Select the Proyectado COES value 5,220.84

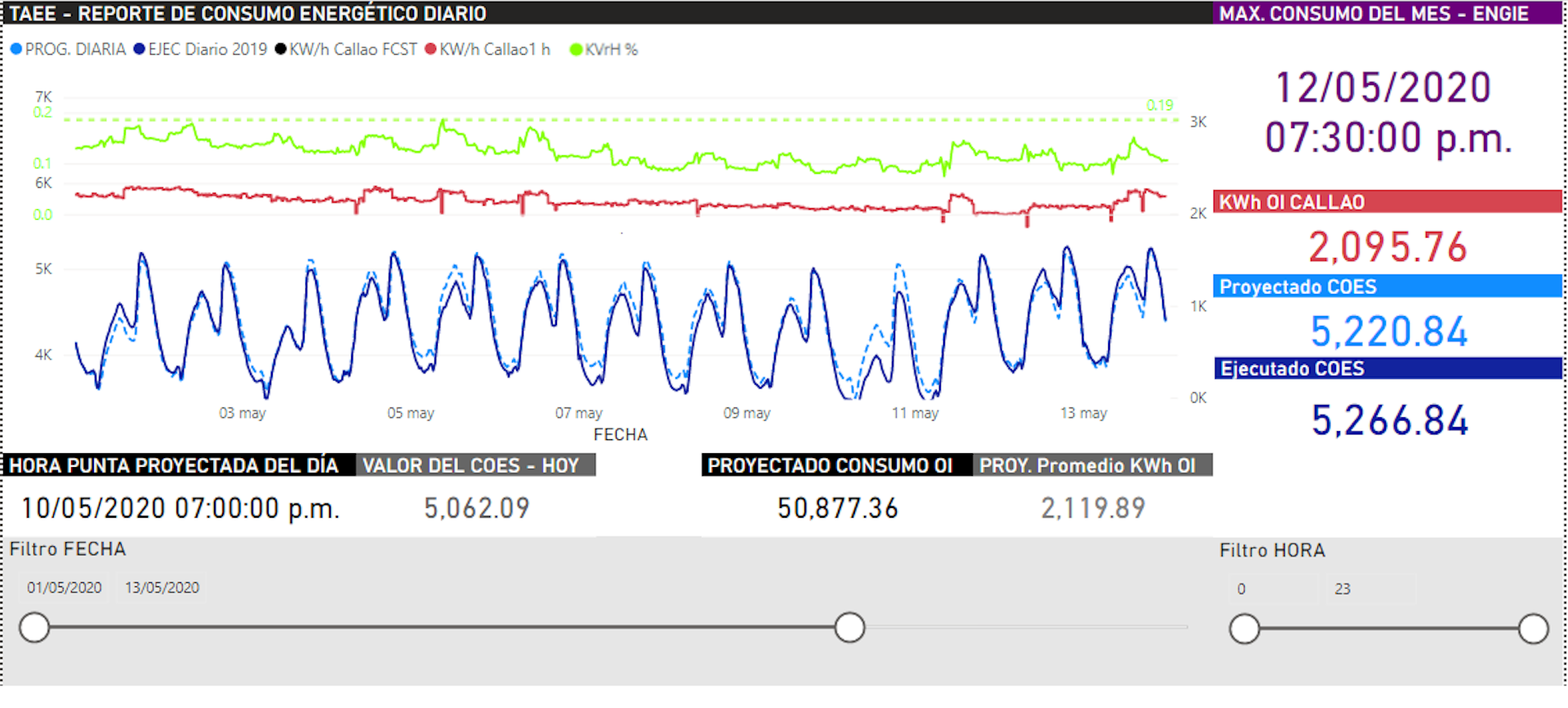pyautogui.click(x=1388, y=332)
